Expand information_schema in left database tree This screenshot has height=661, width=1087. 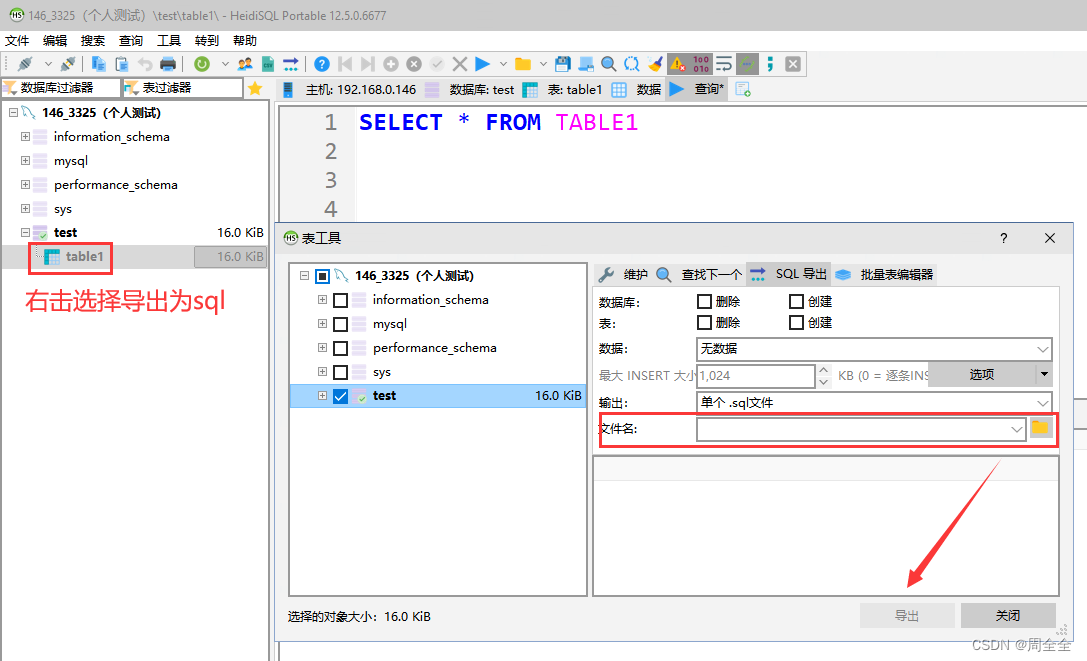(26, 137)
